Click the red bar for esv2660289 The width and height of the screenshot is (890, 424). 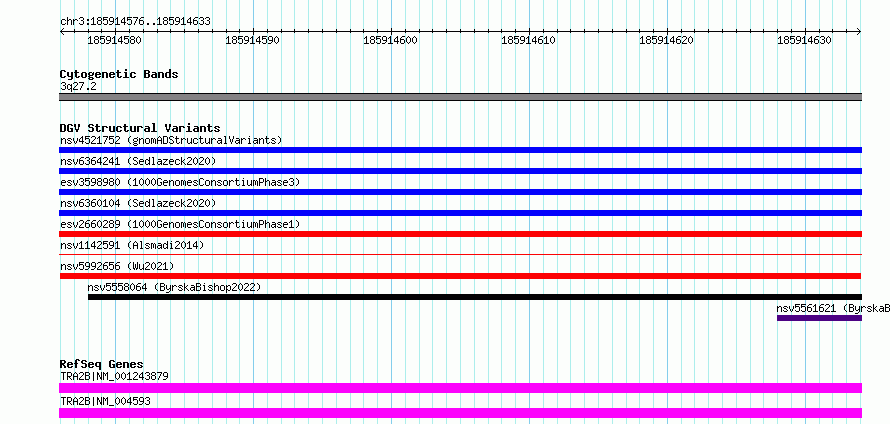coord(460,234)
